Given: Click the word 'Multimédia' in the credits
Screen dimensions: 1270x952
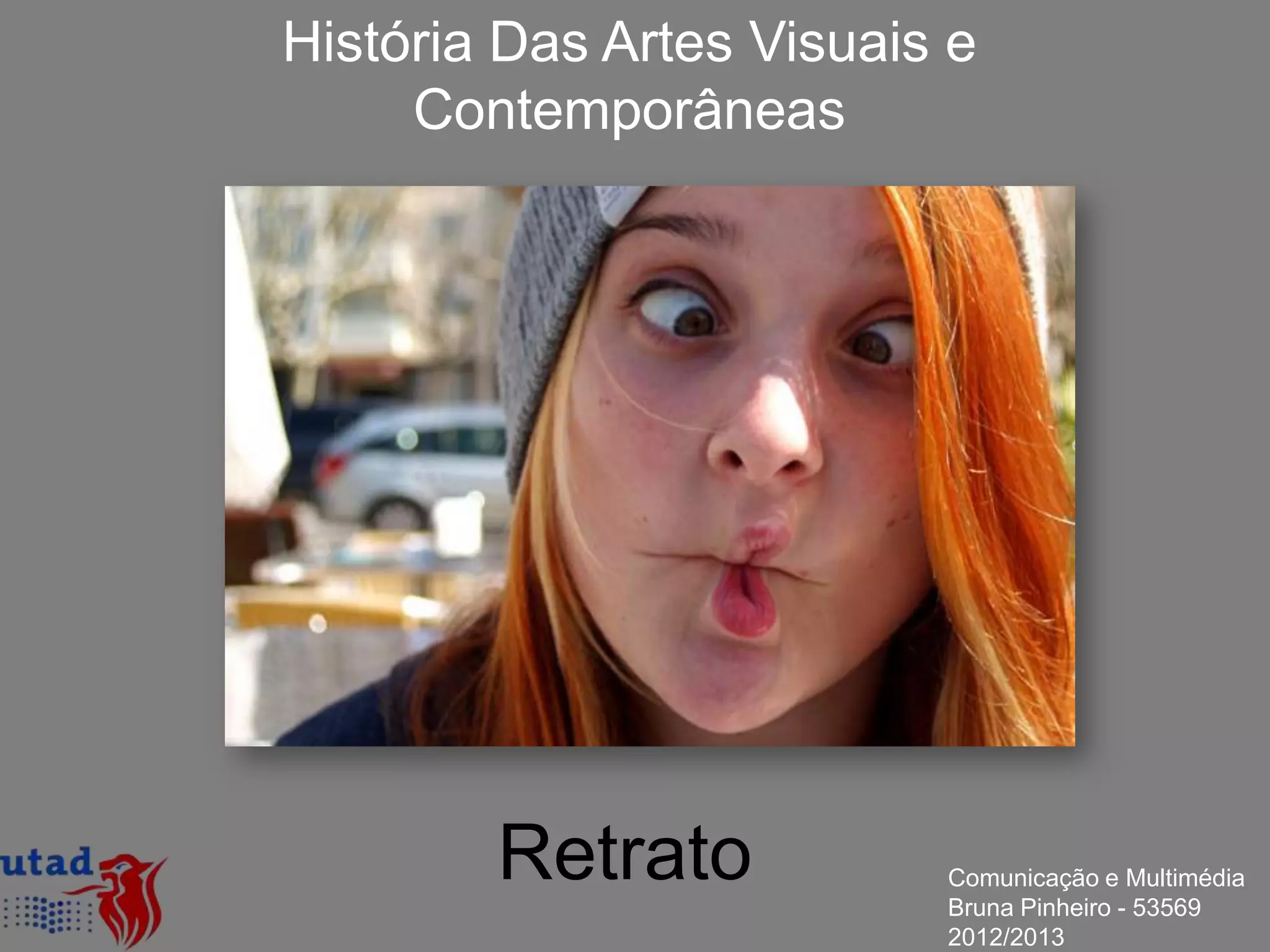Looking at the screenshot, I should click(x=1184, y=878).
